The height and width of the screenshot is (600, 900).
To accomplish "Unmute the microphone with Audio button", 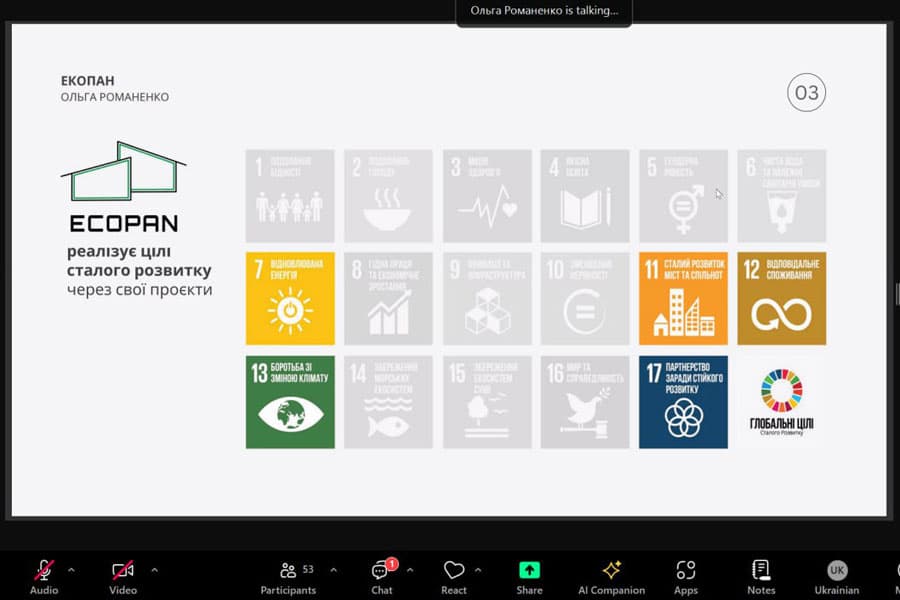I will click(44, 577).
